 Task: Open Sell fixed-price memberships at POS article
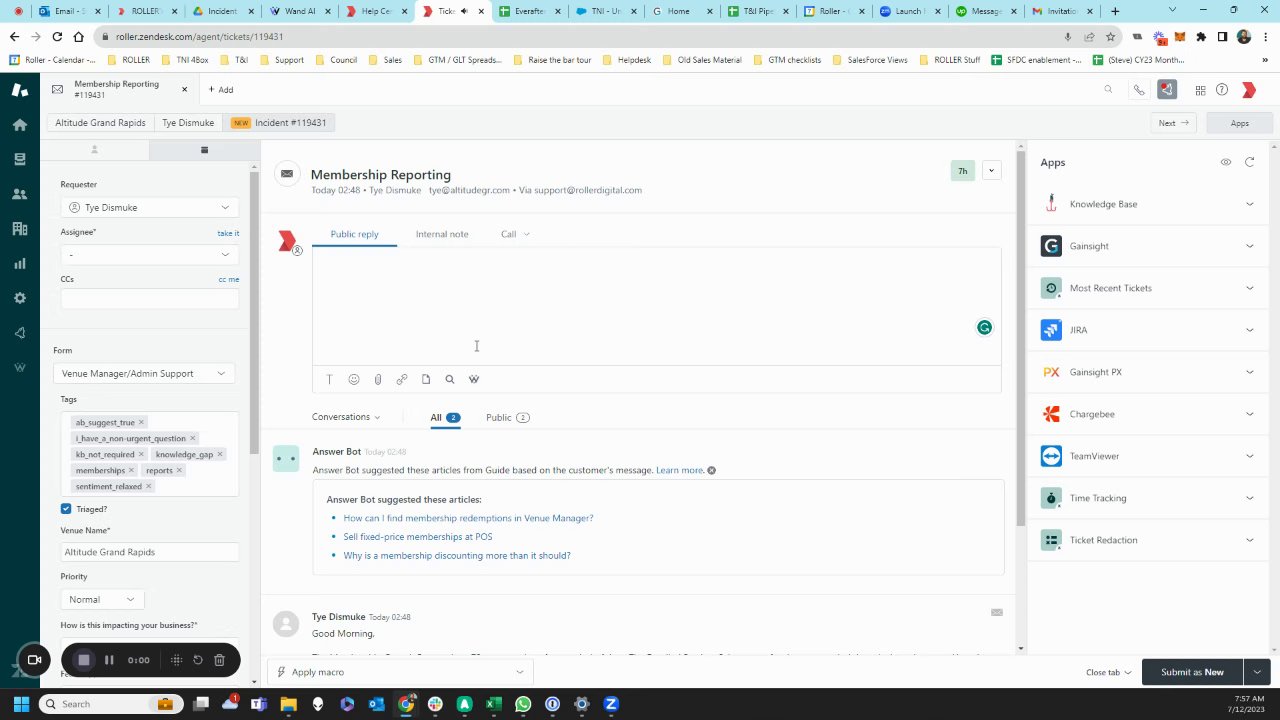point(418,537)
